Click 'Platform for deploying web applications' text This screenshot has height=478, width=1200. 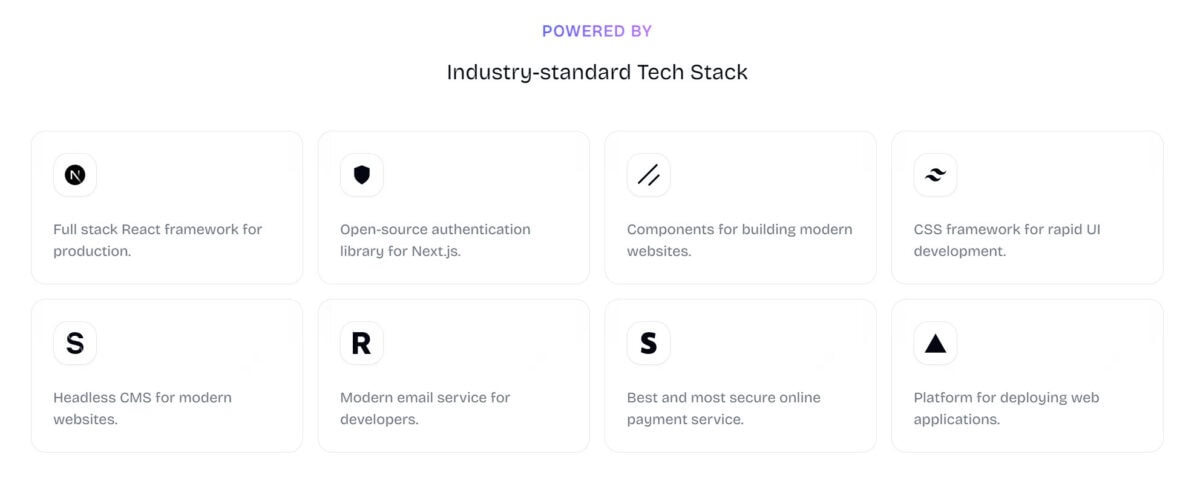(1006, 408)
